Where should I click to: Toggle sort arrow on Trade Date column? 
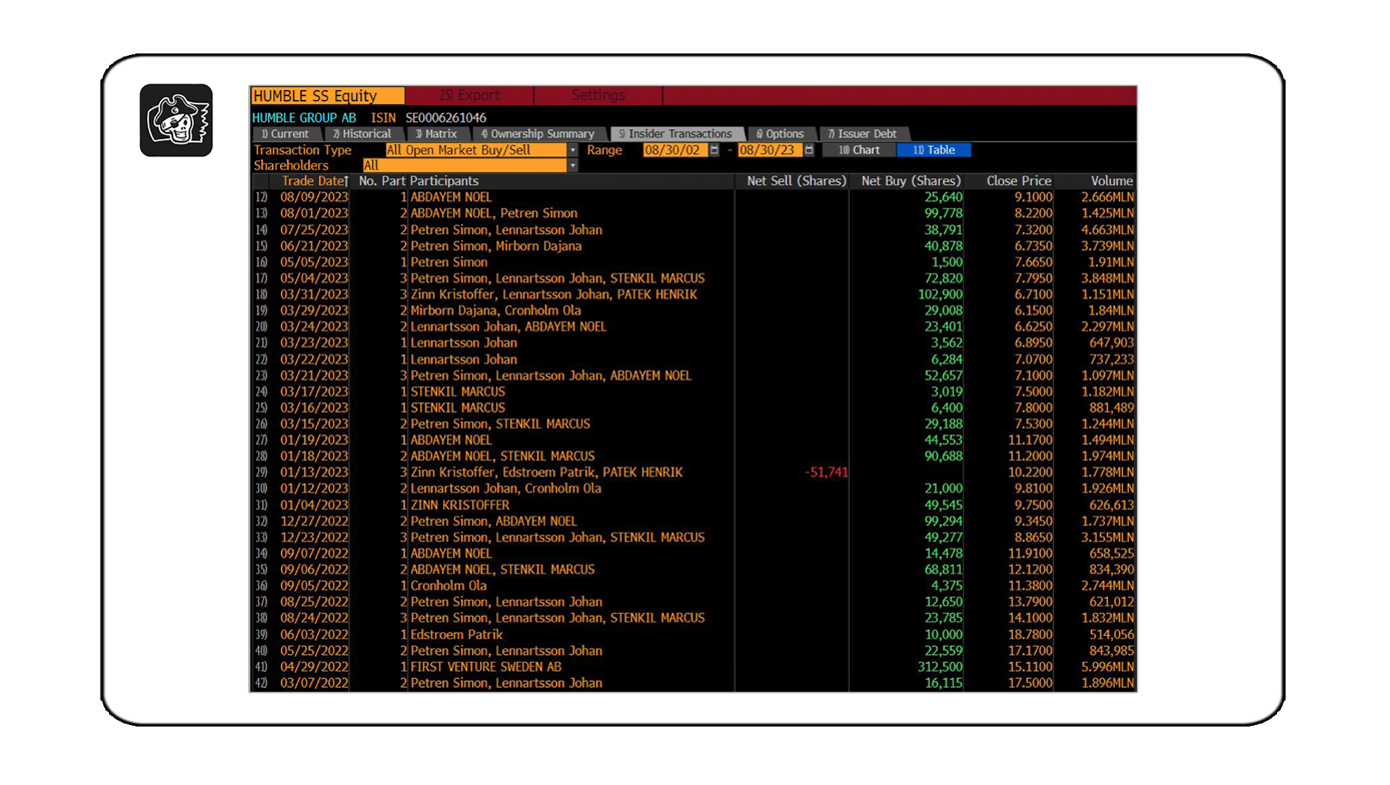point(346,181)
